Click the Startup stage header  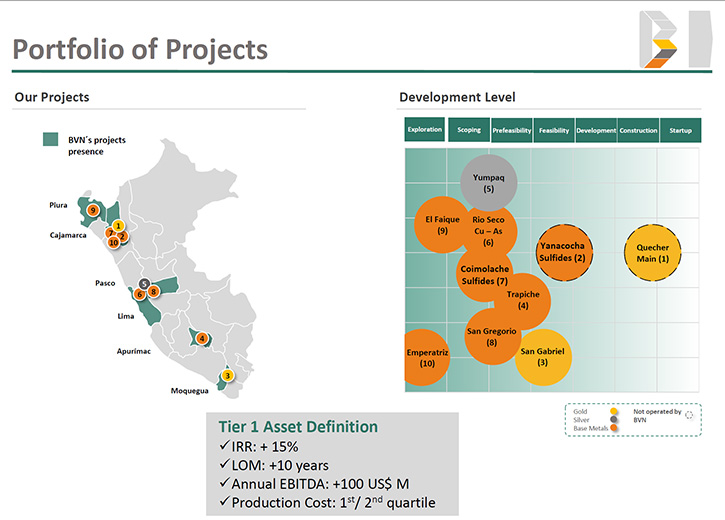tap(681, 130)
